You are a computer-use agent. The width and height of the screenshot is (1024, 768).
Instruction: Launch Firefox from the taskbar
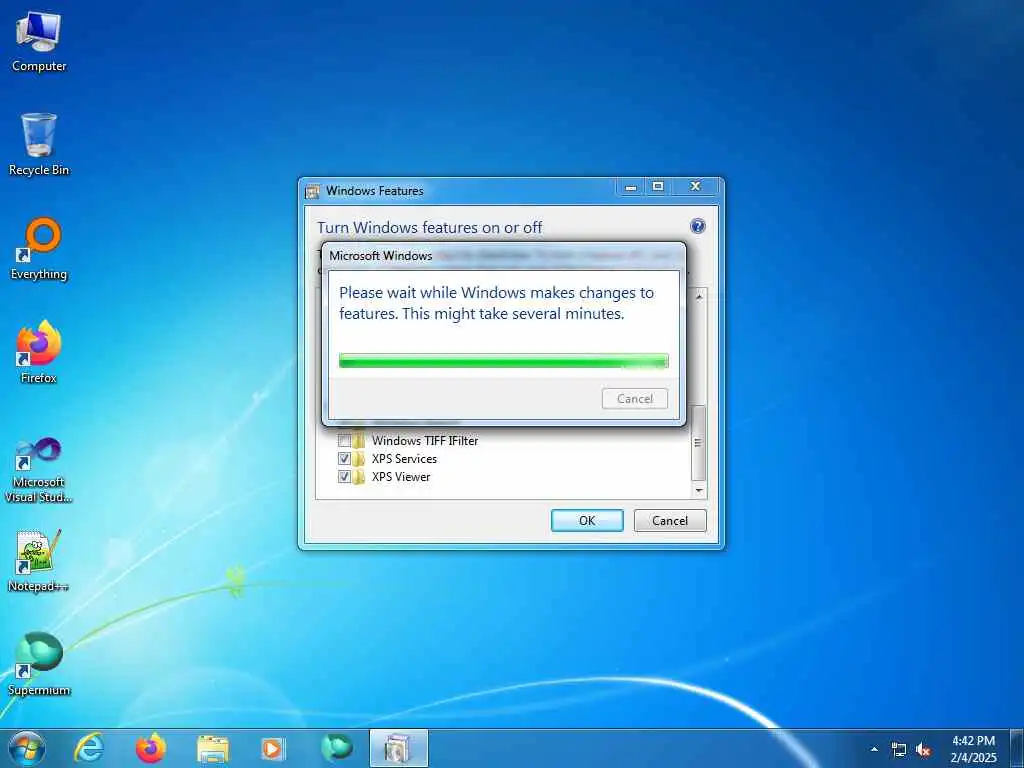[x=151, y=748]
